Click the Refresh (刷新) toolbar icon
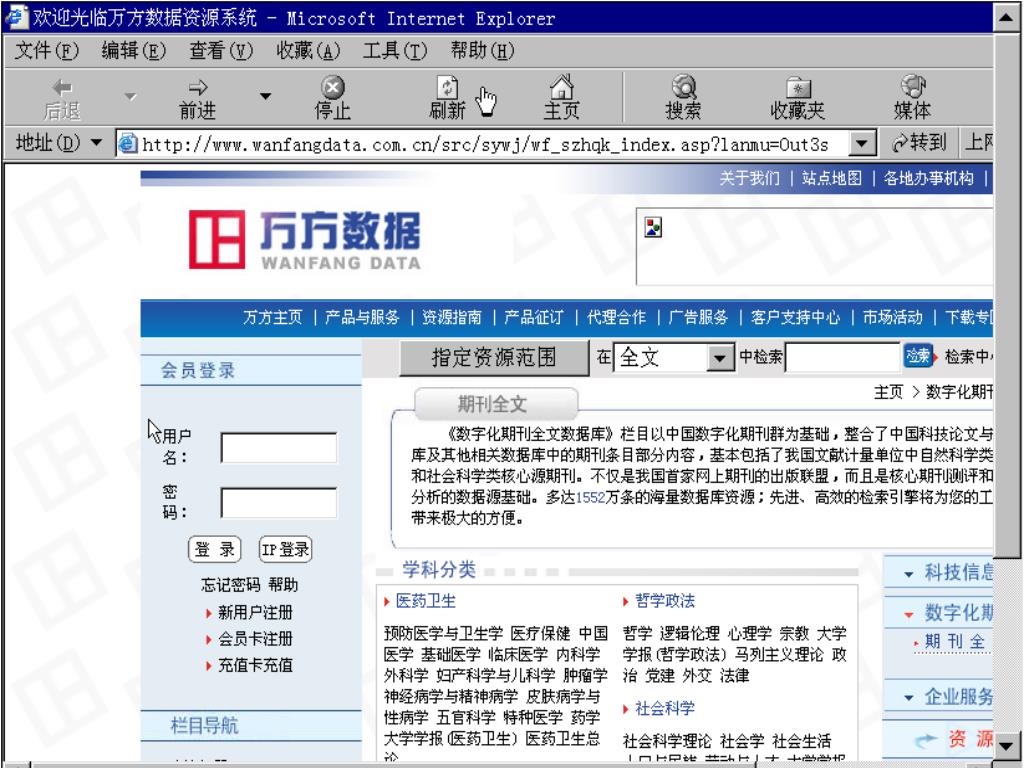1024x768 pixels. pos(447,87)
